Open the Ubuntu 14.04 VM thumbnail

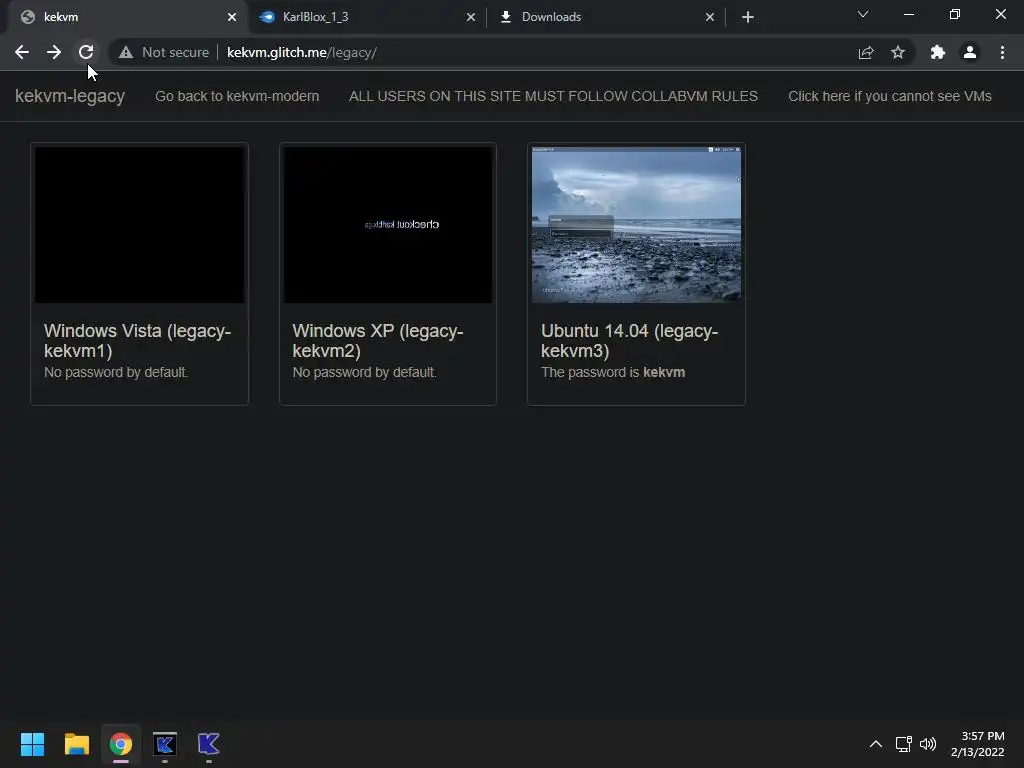637,225
